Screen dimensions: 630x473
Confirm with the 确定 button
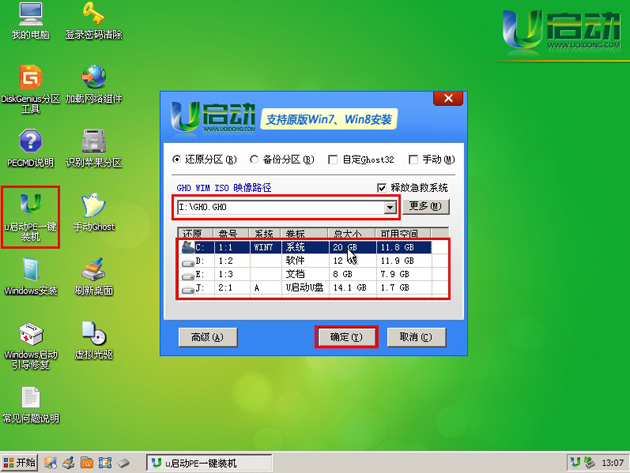tap(346, 337)
